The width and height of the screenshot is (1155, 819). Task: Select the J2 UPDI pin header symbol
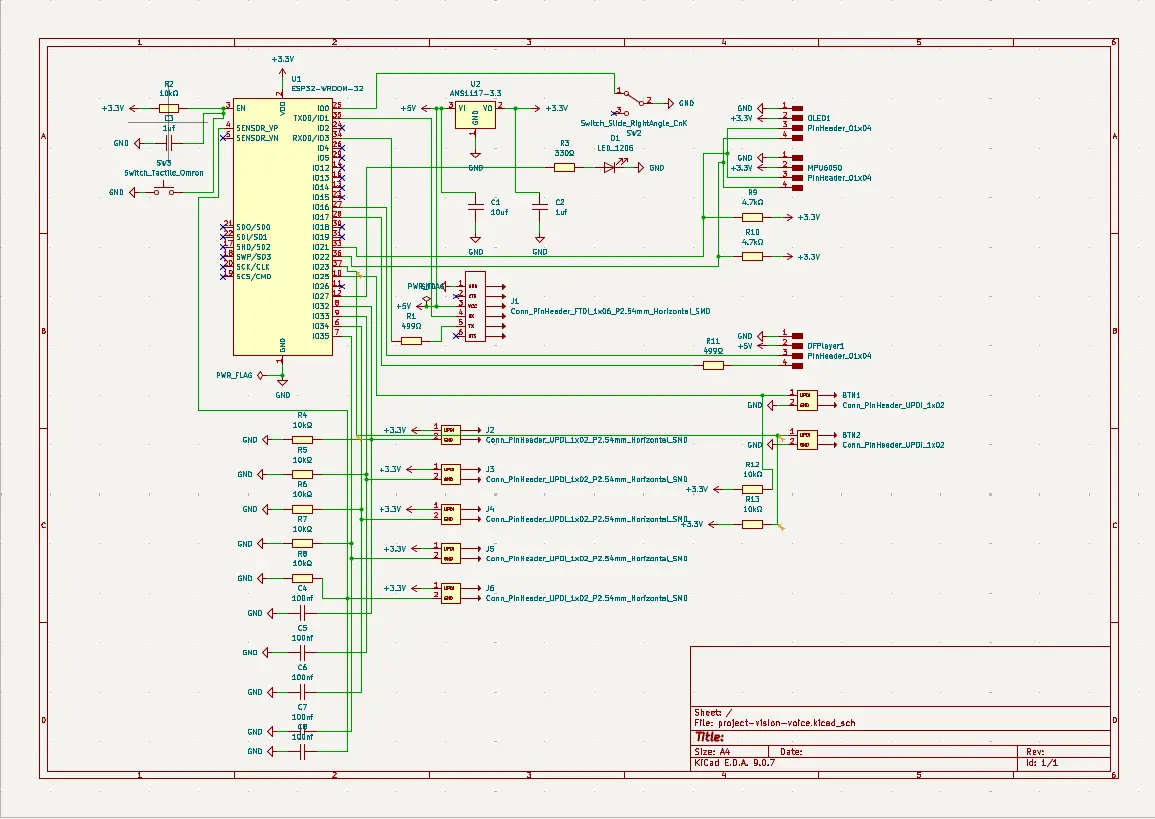pyautogui.click(x=451, y=435)
